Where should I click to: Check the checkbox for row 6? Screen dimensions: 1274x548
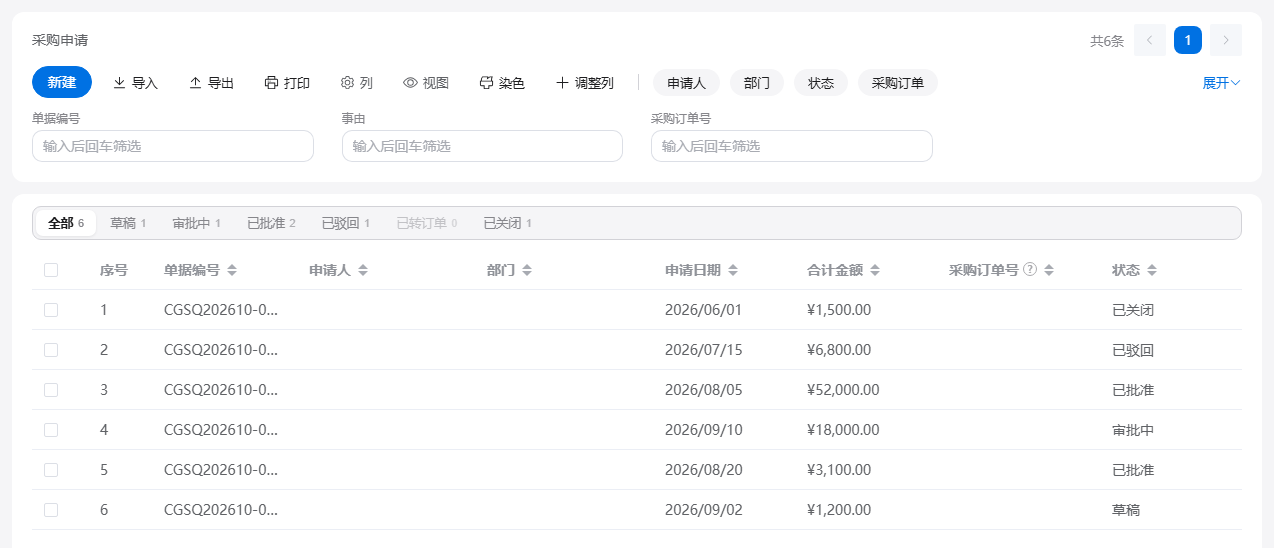pyautogui.click(x=51, y=510)
